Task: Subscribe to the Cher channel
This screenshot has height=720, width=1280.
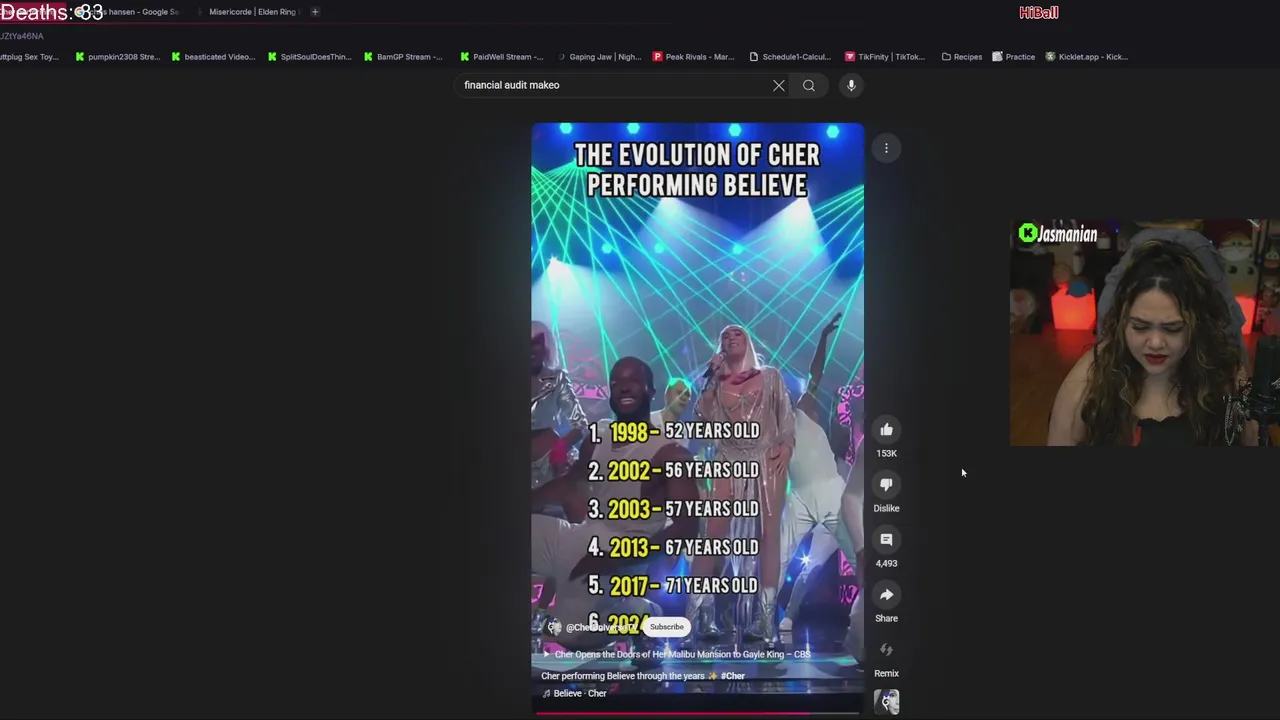Action: (x=667, y=627)
